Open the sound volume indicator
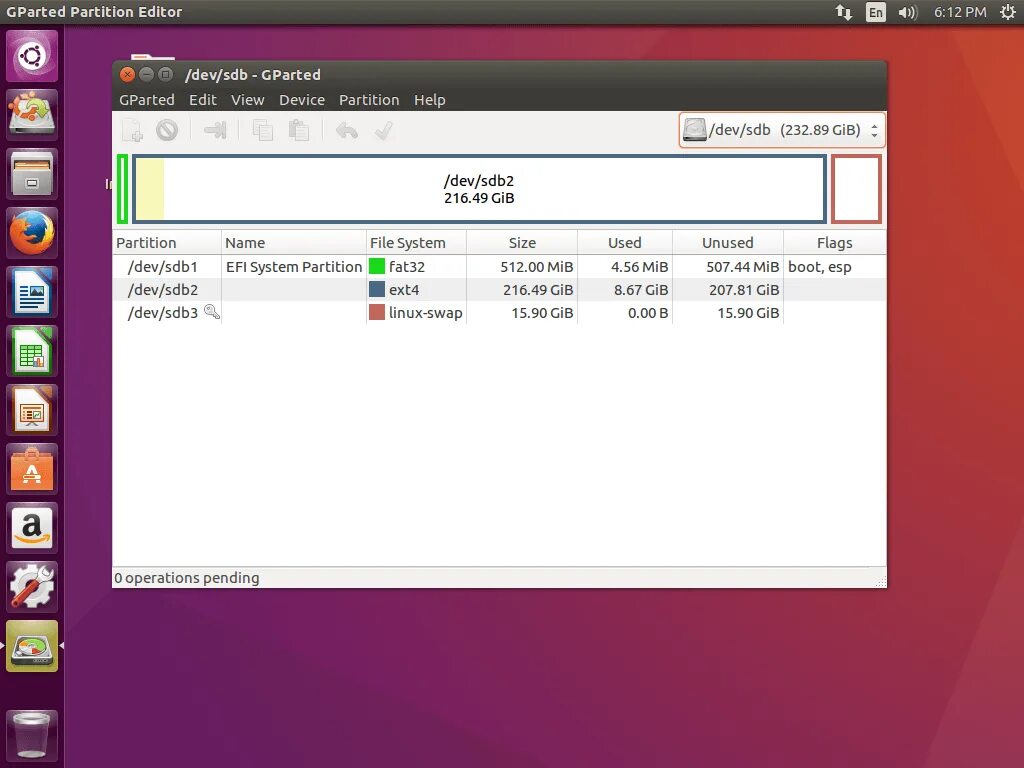This screenshot has width=1024, height=768. (908, 12)
